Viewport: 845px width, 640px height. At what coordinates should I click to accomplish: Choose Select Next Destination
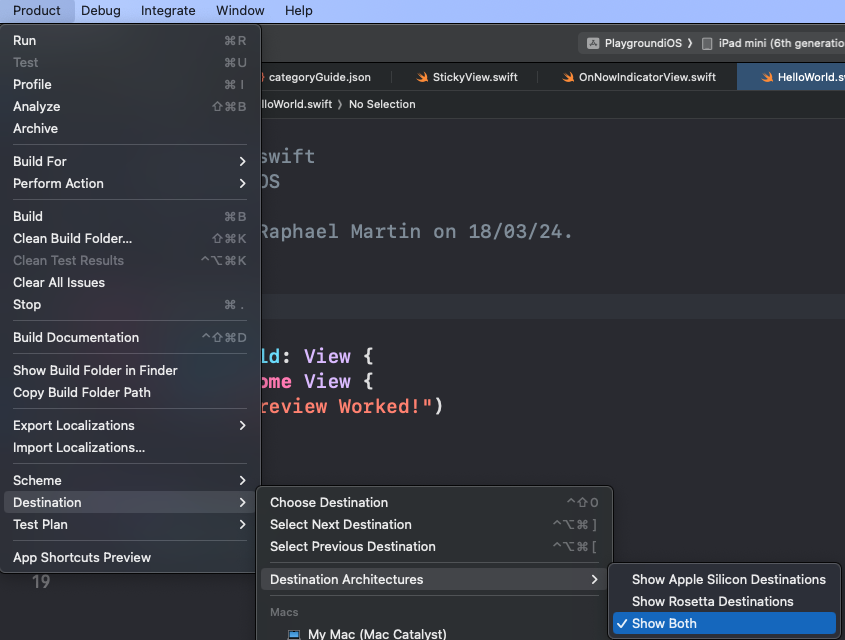434,524
